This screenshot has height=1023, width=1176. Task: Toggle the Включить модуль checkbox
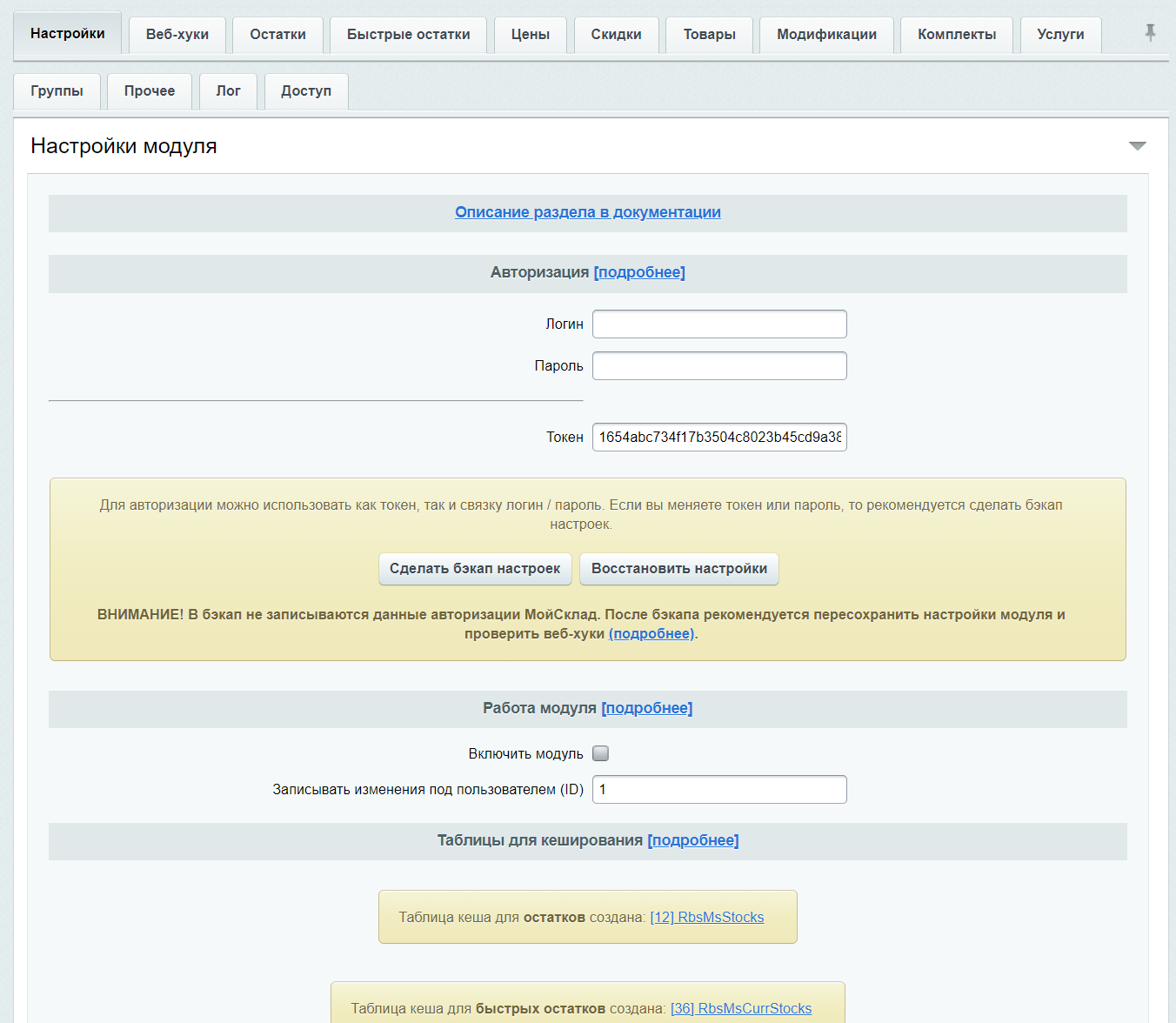click(600, 753)
